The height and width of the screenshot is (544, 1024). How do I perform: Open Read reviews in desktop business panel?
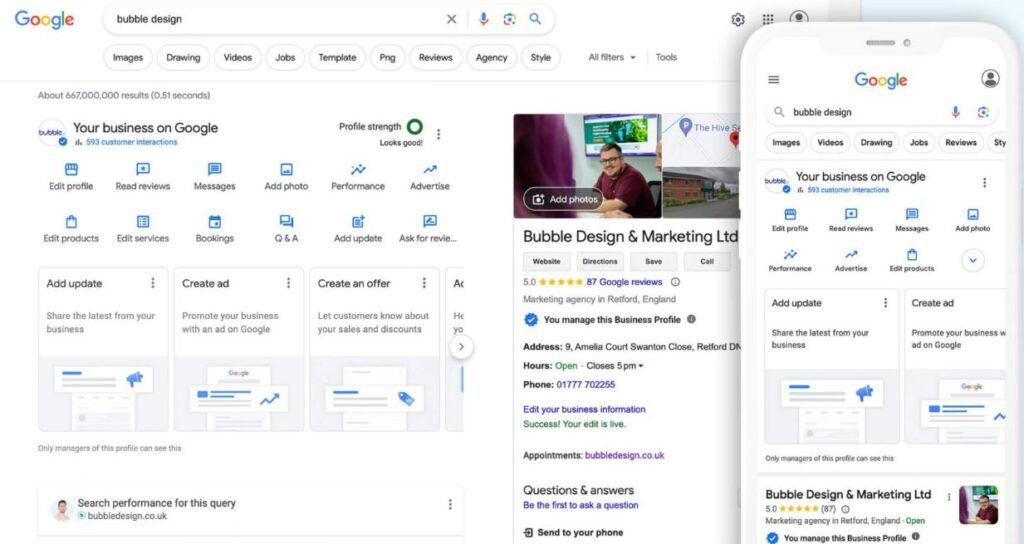pyautogui.click(x=143, y=171)
